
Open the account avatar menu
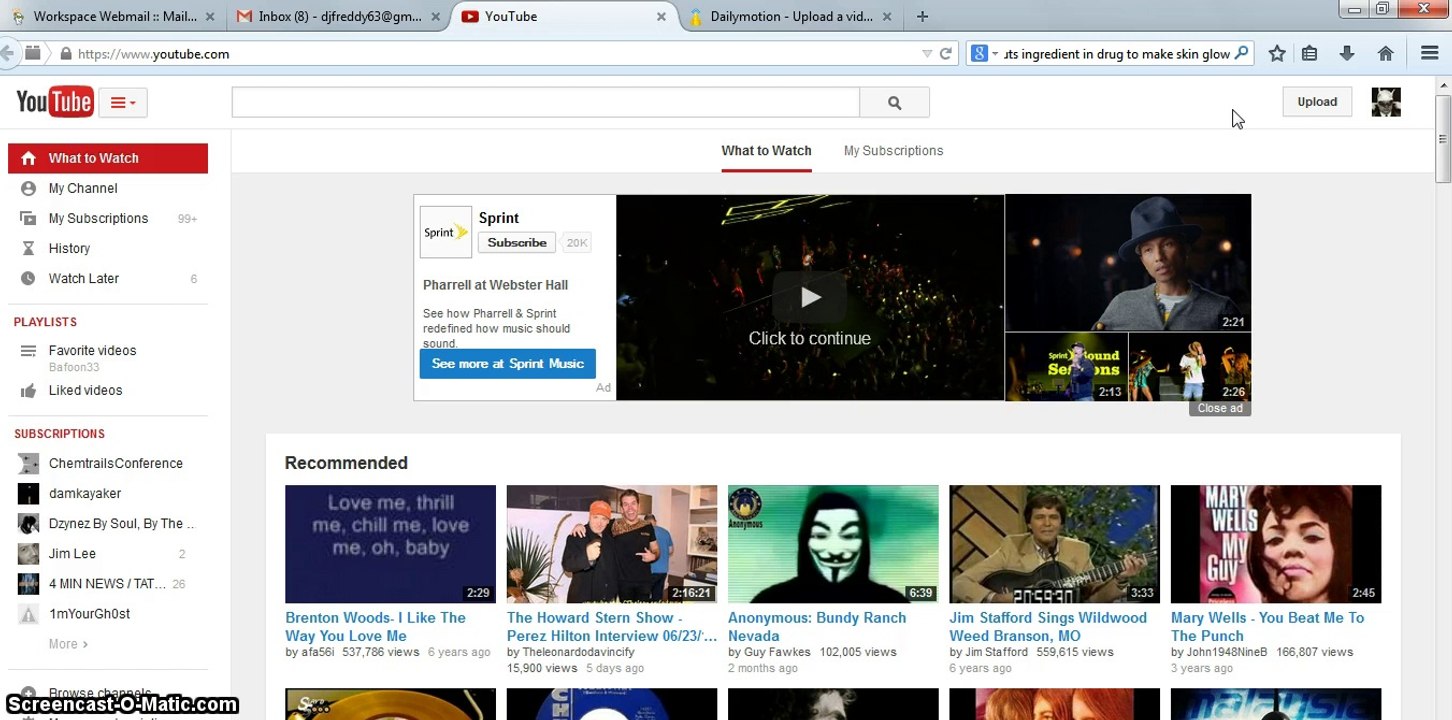pos(1386,102)
